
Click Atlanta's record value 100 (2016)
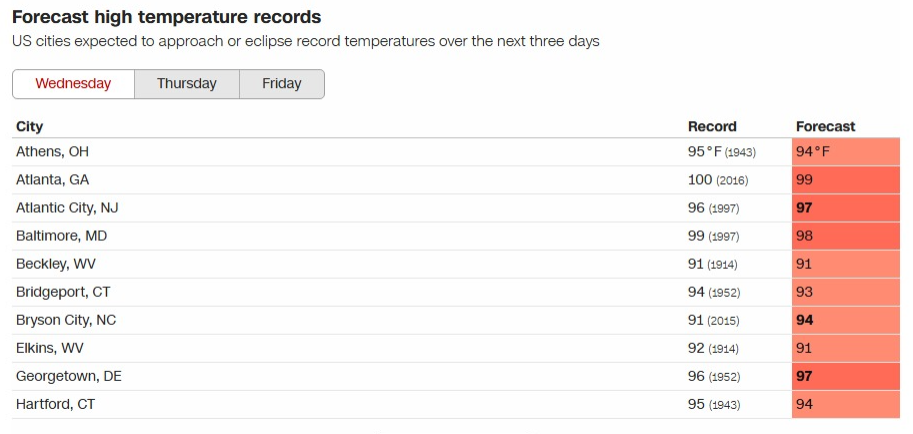(717, 180)
